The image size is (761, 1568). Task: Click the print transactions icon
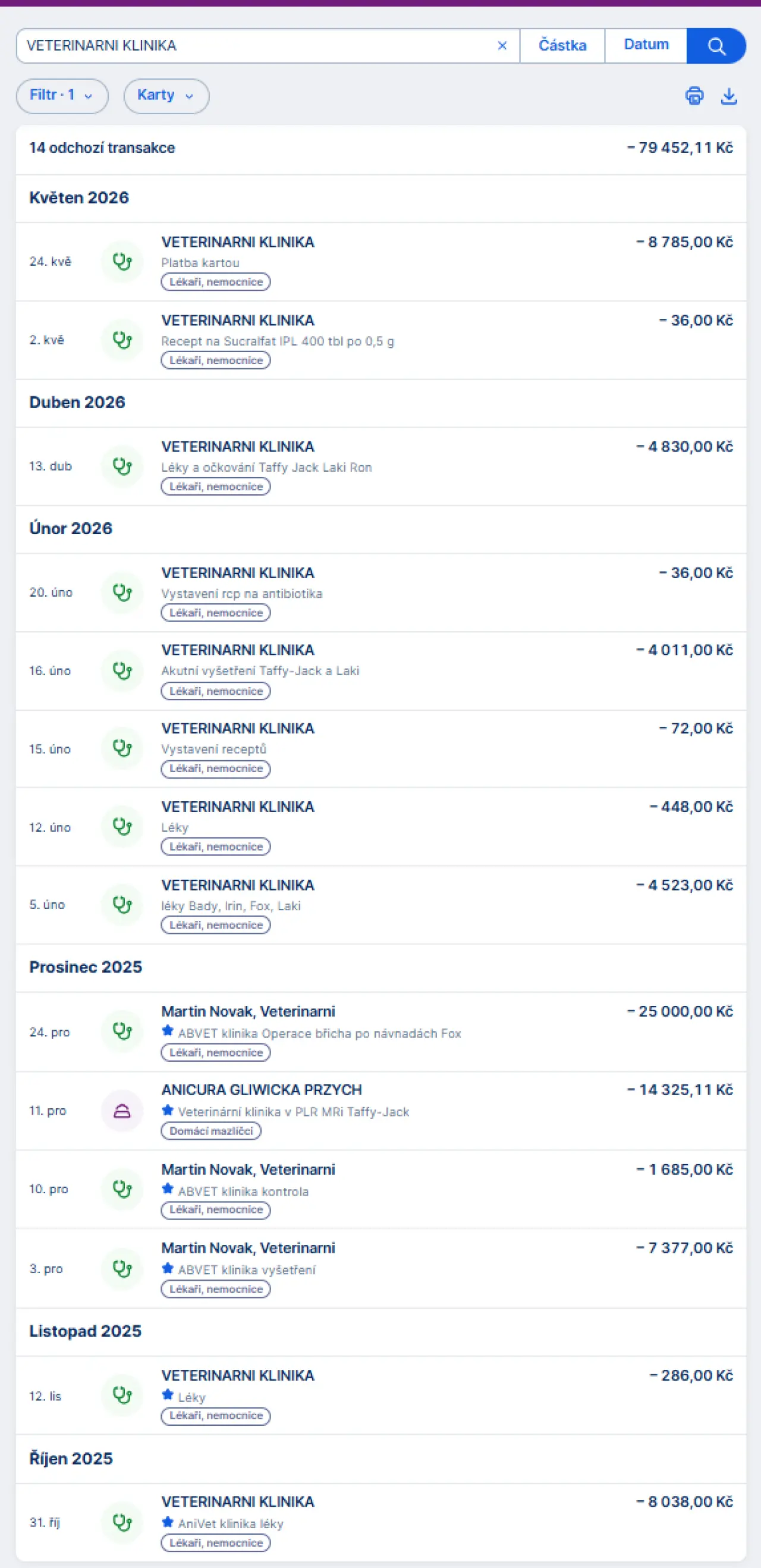pos(694,96)
